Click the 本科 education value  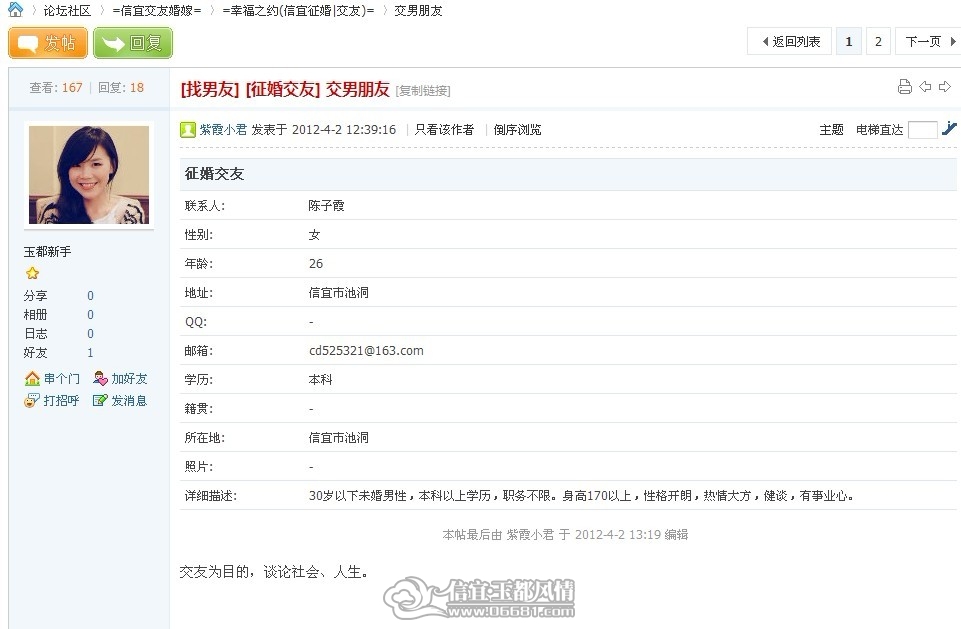321,379
